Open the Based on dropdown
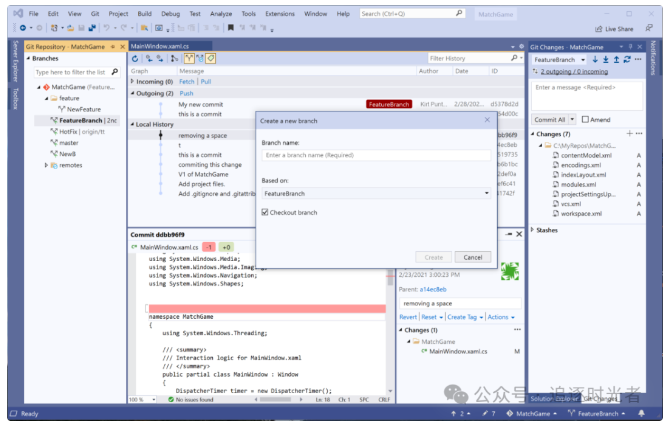This screenshot has height=426, width=667. (486, 193)
